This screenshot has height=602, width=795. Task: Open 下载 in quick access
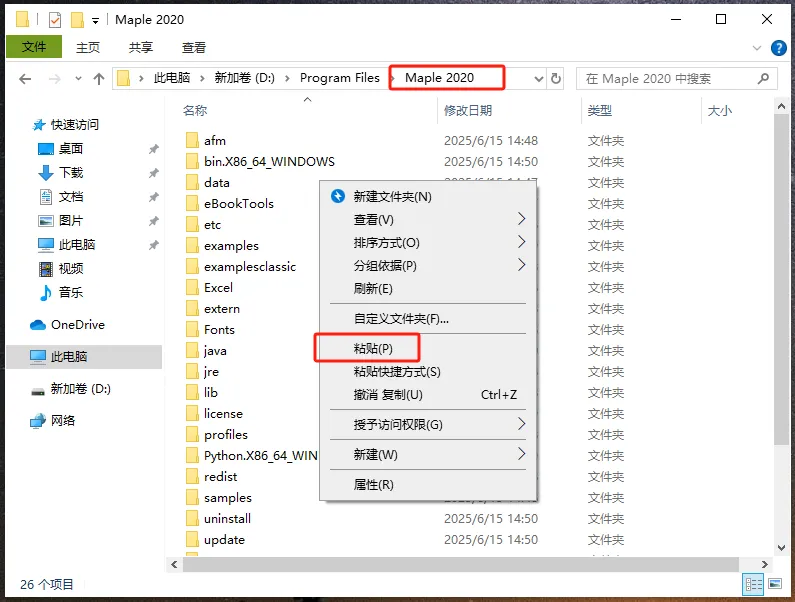coord(70,172)
